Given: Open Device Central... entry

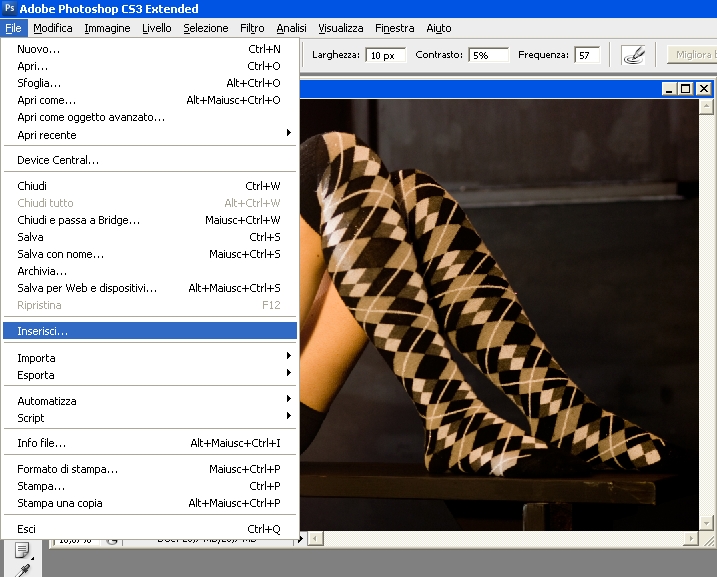Looking at the screenshot, I should pos(150,160).
